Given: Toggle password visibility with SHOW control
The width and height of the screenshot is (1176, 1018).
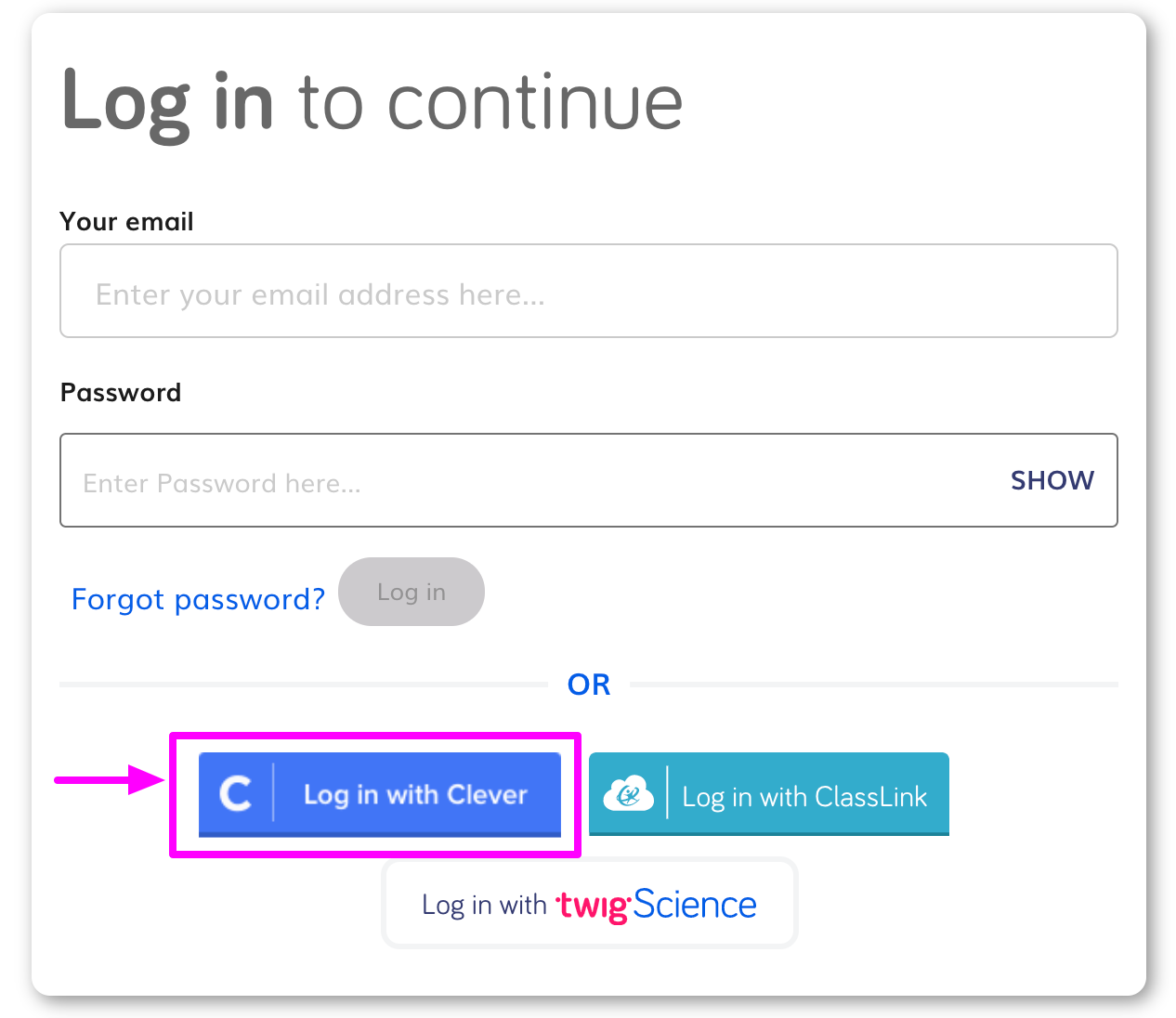Looking at the screenshot, I should (x=1052, y=480).
